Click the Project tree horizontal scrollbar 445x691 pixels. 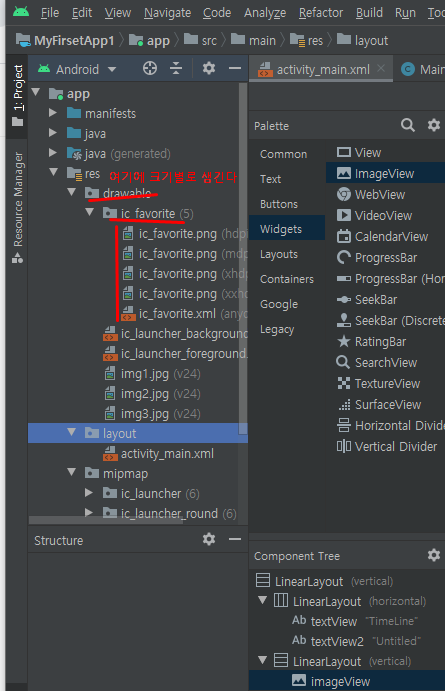click(106, 520)
